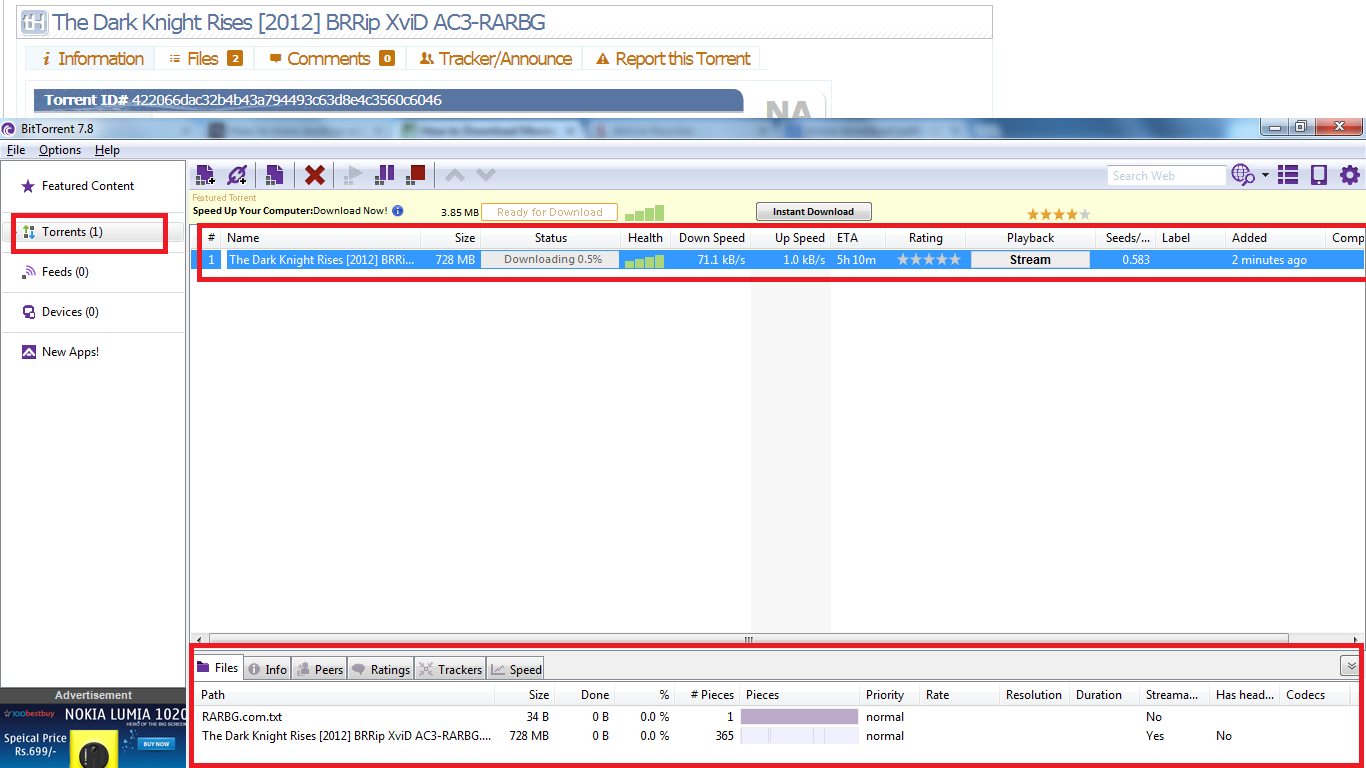Screen dimensions: 1366x768
Task: Sort by the Health column header
Action: (x=645, y=238)
